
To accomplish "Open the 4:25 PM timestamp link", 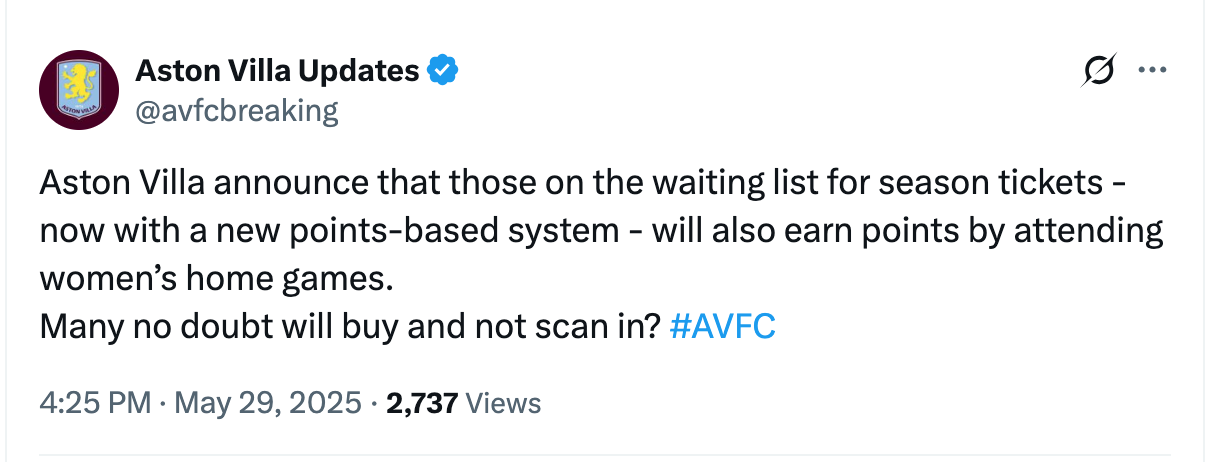I will (x=94, y=404).
